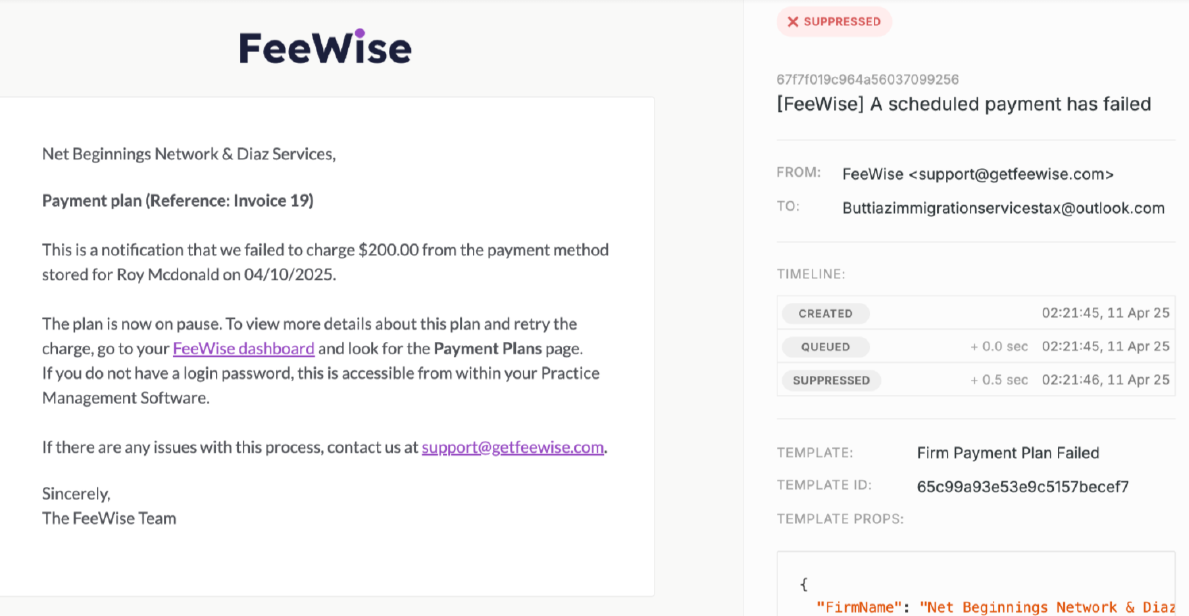Select the QUEUED badge in the timeline

[825, 347]
